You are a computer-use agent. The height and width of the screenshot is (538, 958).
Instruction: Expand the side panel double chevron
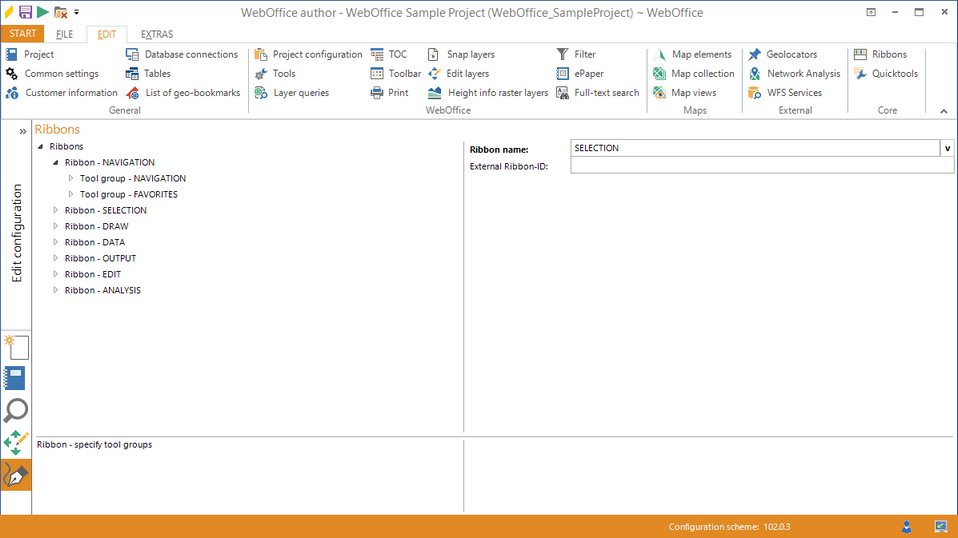23,131
